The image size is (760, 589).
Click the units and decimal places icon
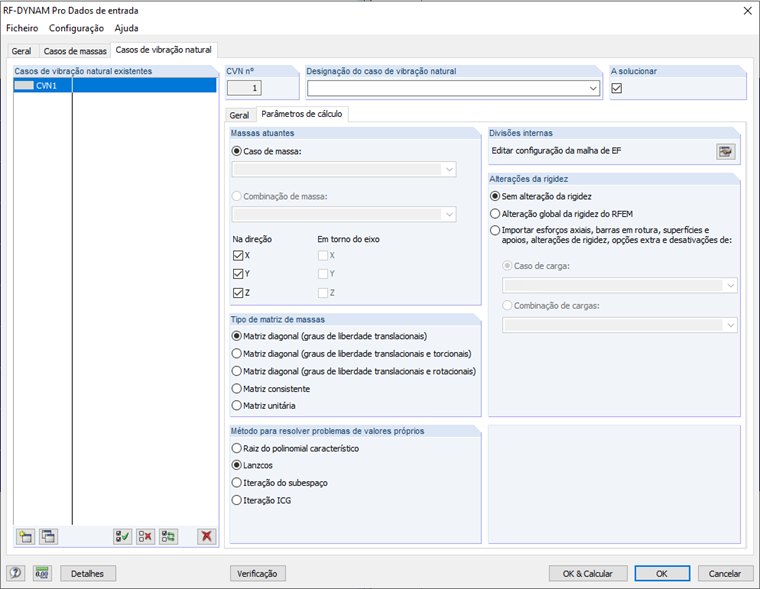coord(42,573)
